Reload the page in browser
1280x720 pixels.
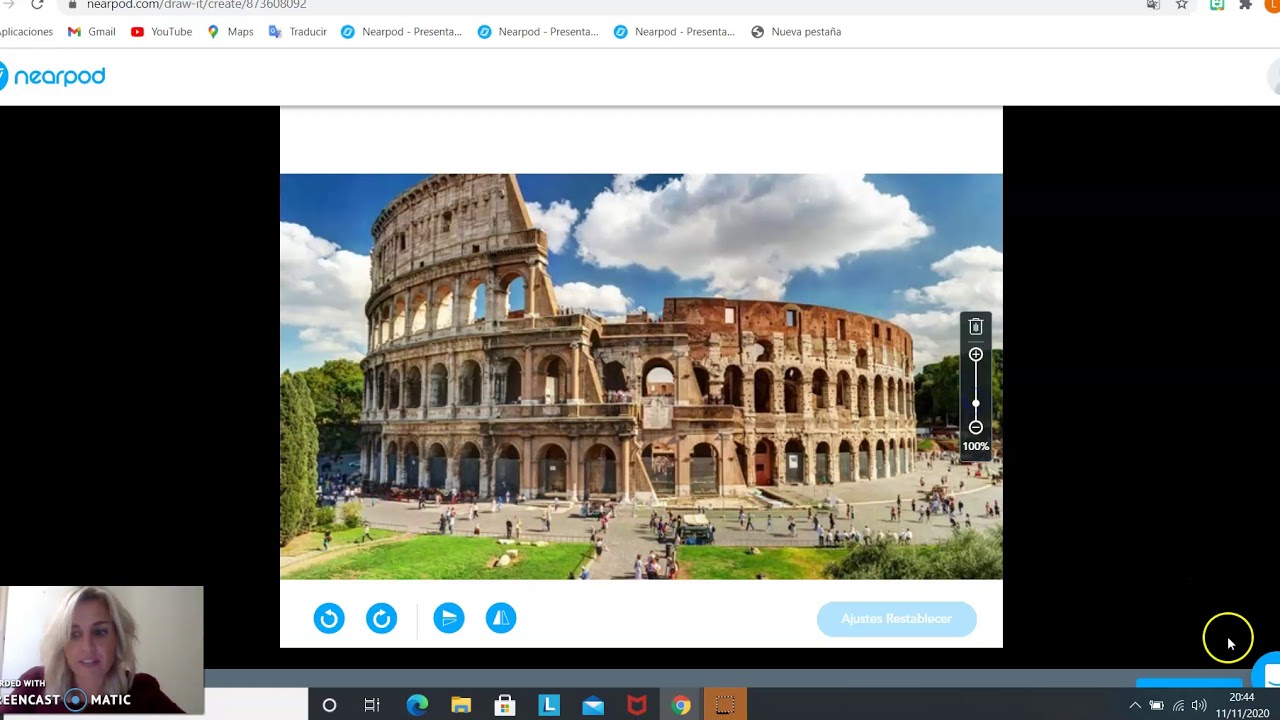click(37, 4)
